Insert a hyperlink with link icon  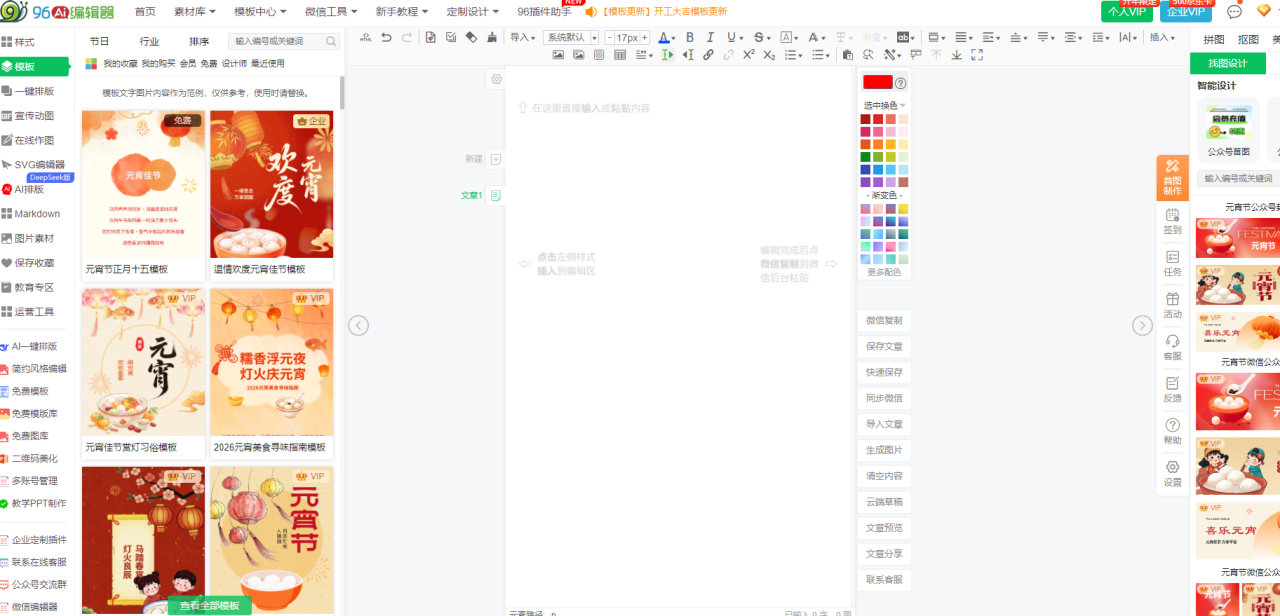708,55
